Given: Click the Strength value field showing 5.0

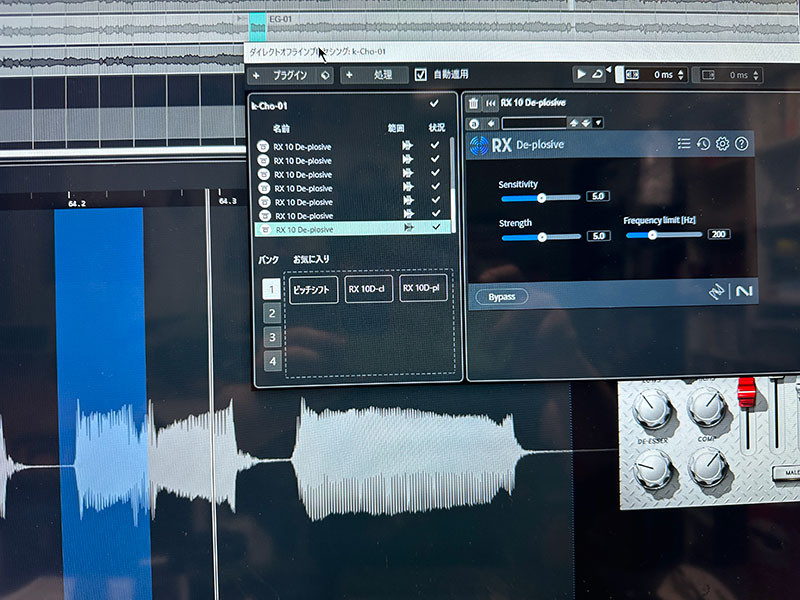Looking at the screenshot, I should 598,236.
